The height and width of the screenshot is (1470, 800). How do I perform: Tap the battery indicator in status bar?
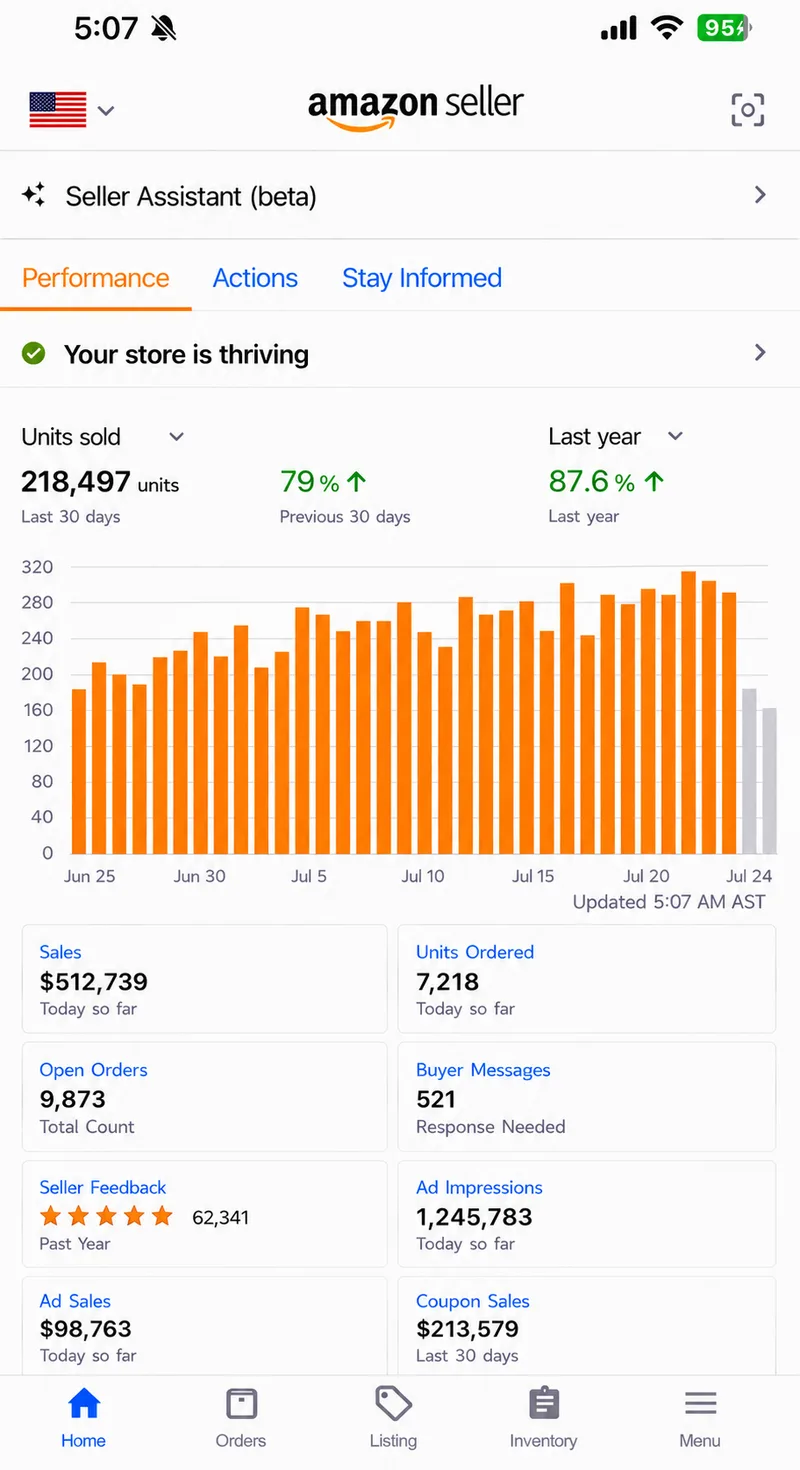(x=726, y=28)
